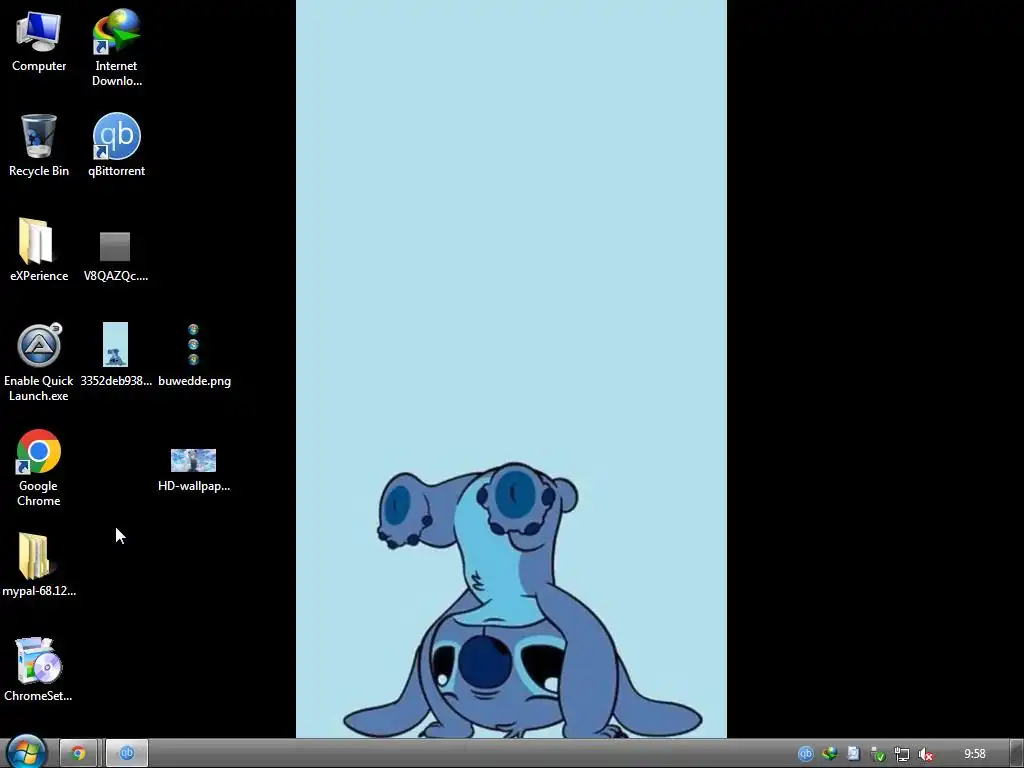Viewport: 1024px width, 768px height.
Task: Select the Computer desktop icon
Action: [39, 40]
